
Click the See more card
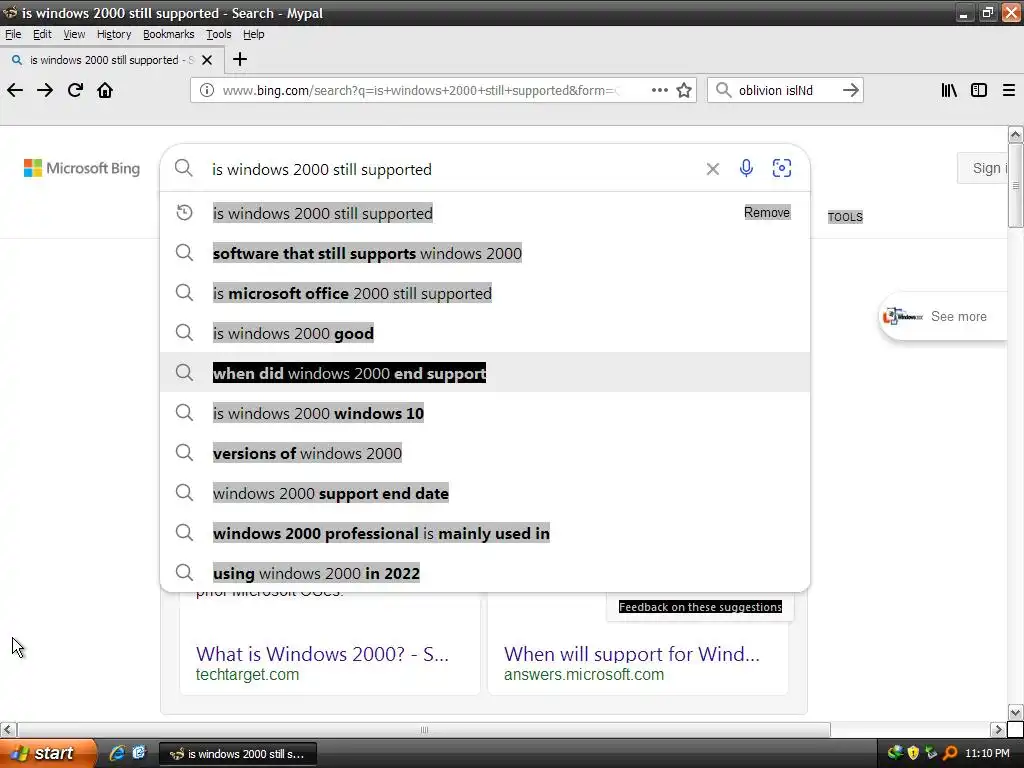(943, 317)
